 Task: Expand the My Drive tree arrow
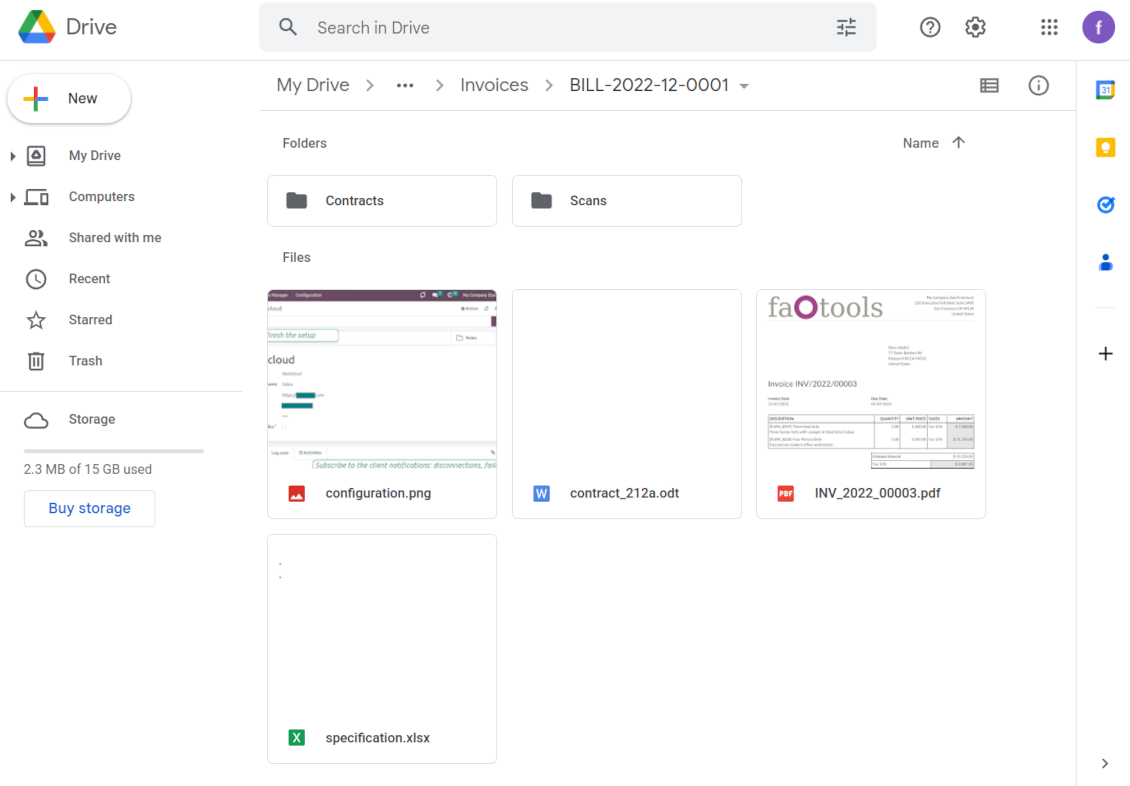[x=13, y=156]
